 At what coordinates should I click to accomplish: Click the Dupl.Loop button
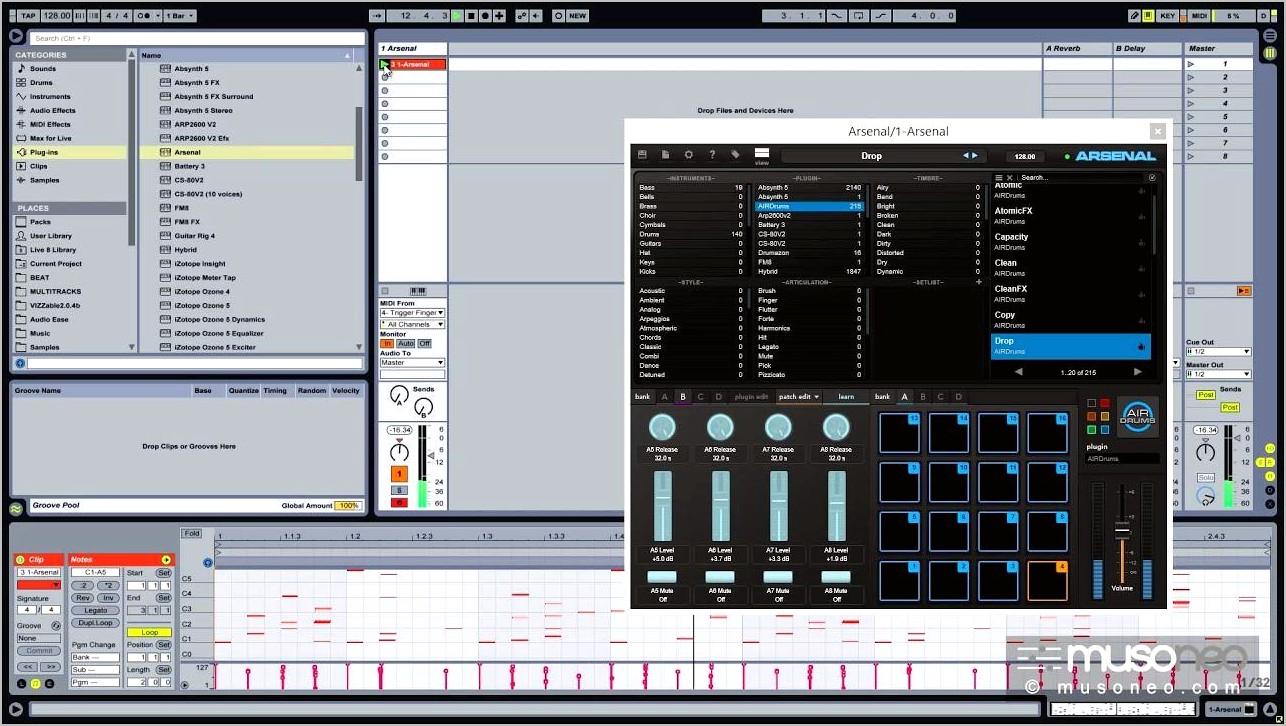96,622
